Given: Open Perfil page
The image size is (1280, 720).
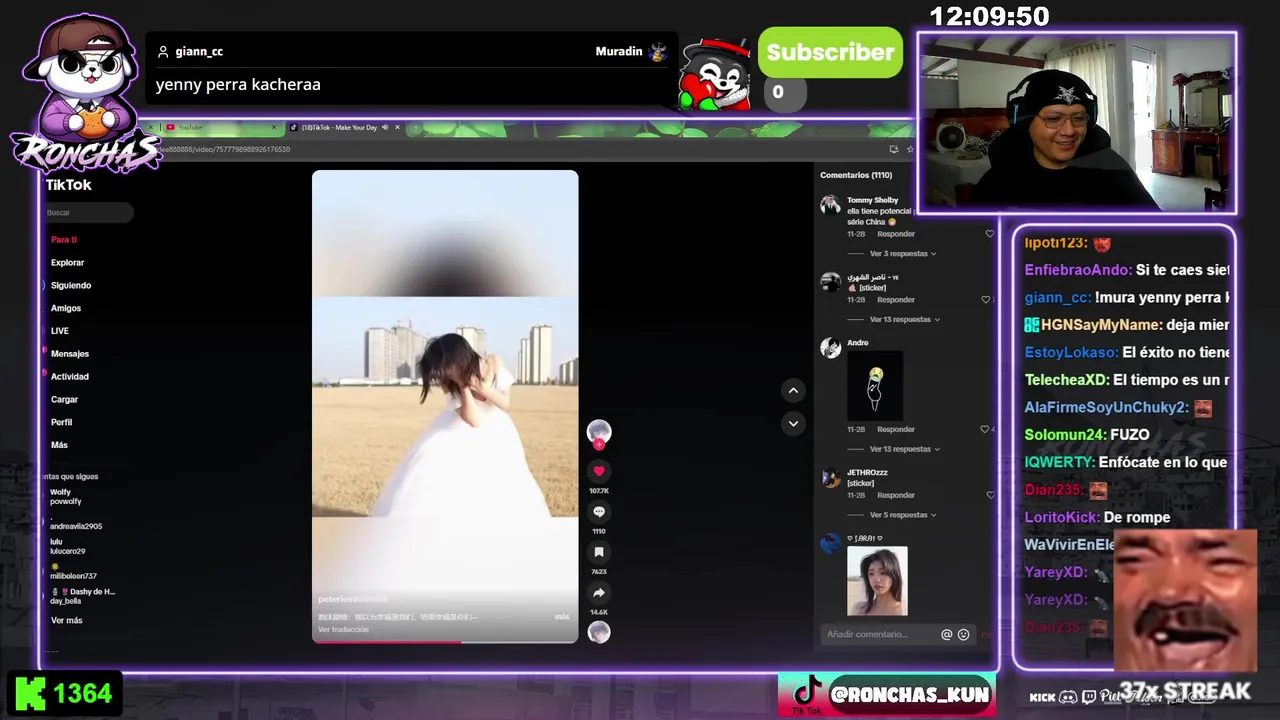Looking at the screenshot, I should coord(61,422).
